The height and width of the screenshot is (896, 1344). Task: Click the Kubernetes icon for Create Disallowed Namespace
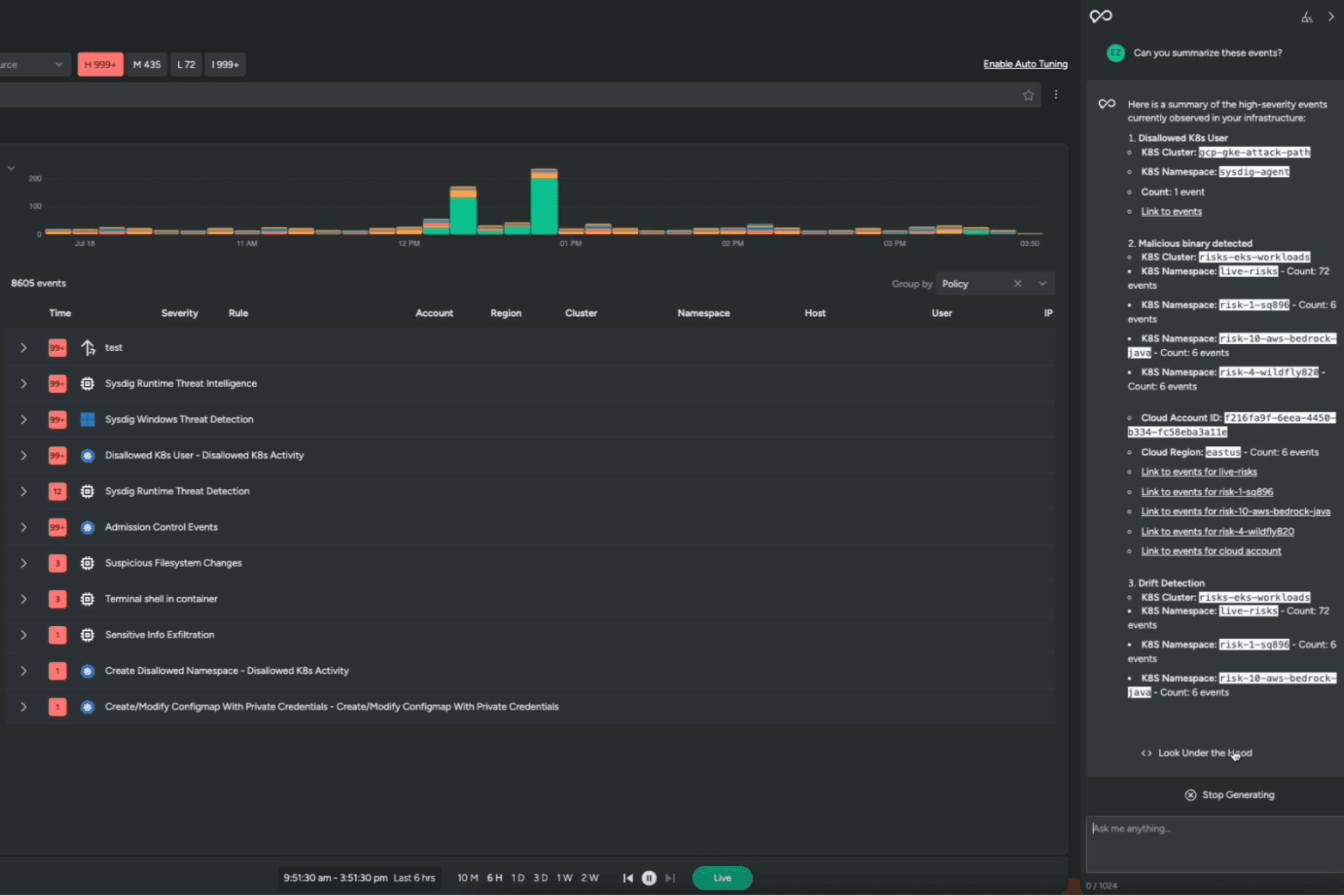tap(88, 672)
